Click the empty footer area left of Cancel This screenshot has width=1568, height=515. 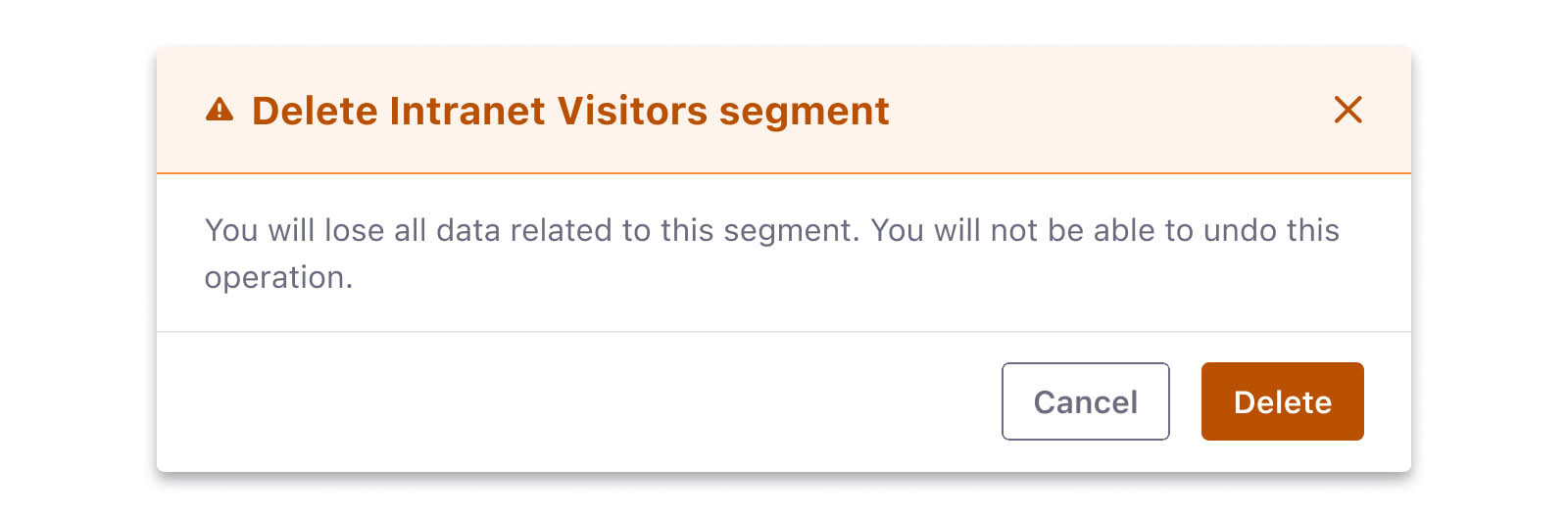pyautogui.click(x=578, y=401)
